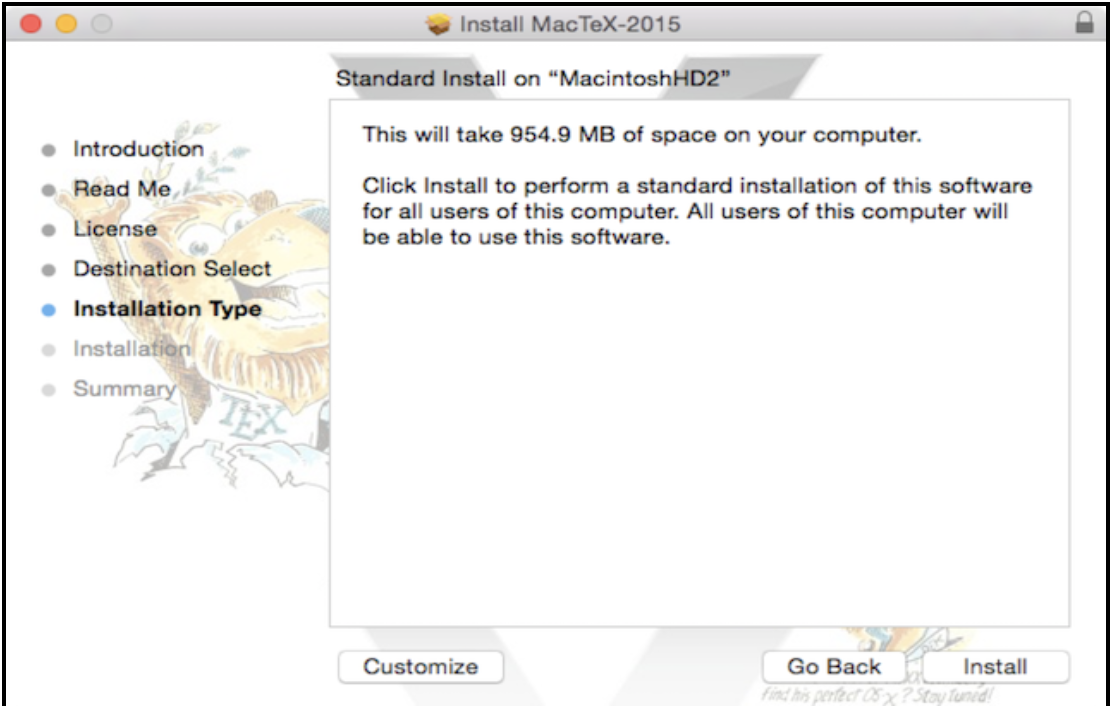Click the blue bullet beside Installation Type
Image resolution: width=1110 pixels, height=706 pixels.
(48, 310)
